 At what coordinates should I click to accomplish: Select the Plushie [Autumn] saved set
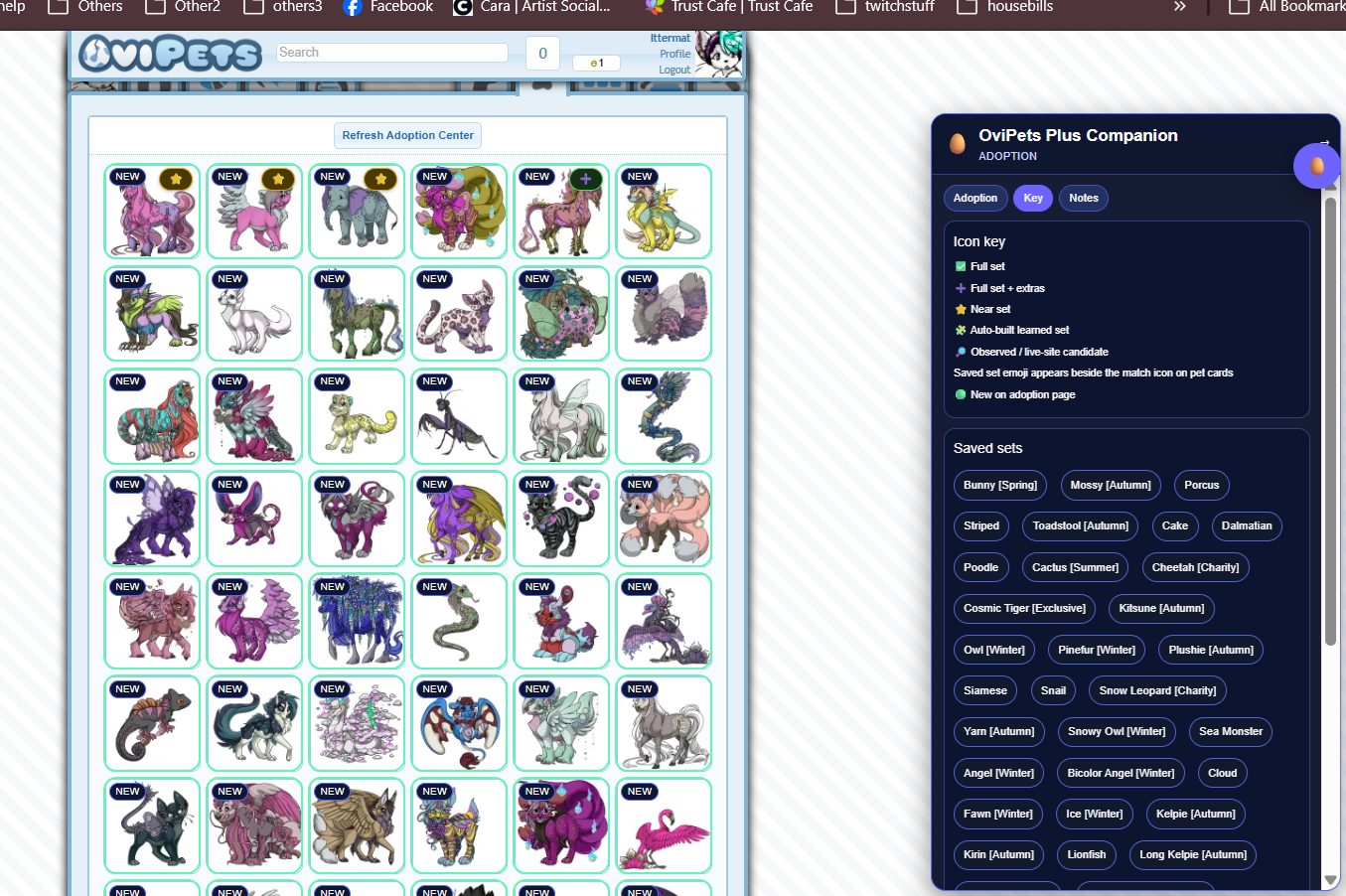1211,650
